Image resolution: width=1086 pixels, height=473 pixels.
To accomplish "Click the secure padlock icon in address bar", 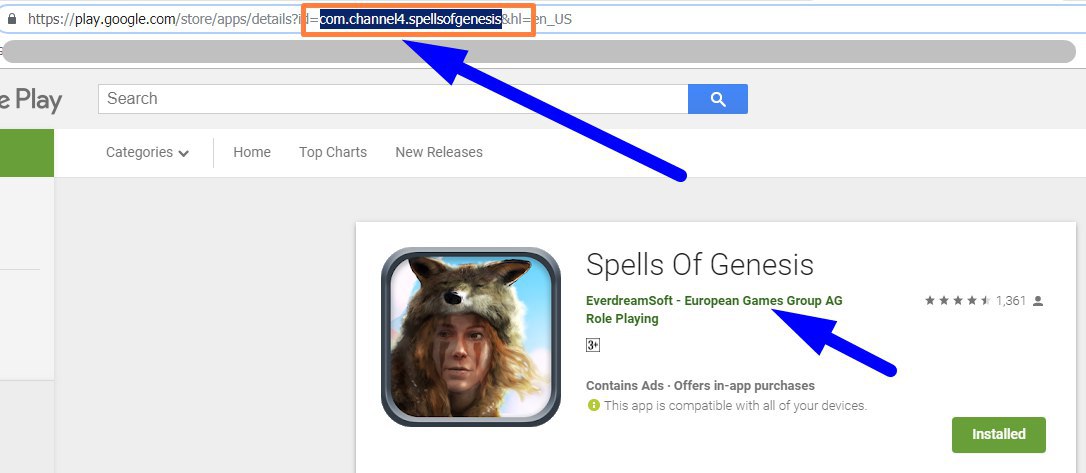I will pos(11,19).
